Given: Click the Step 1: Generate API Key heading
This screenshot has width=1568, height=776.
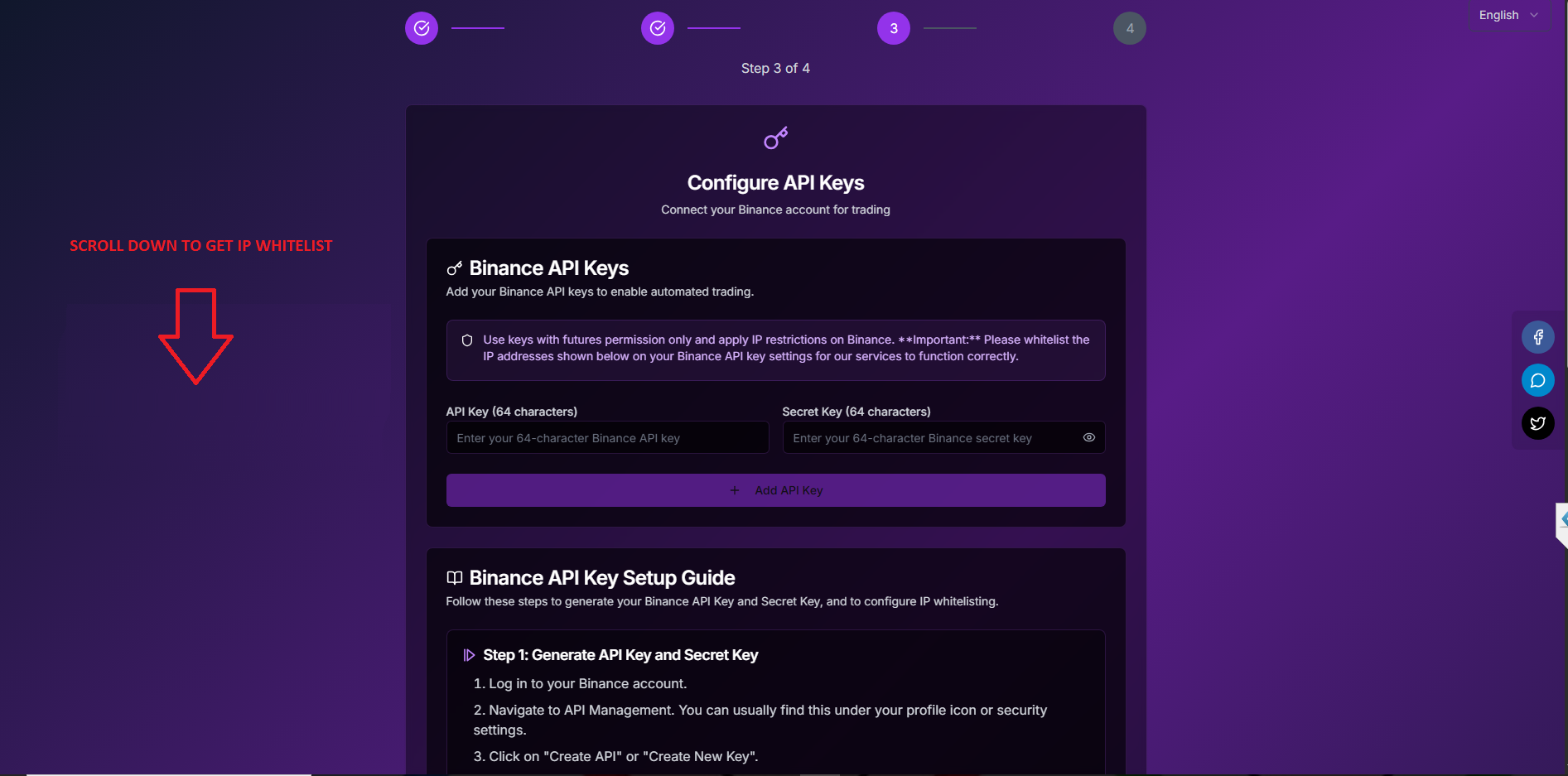Looking at the screenshot, I should 620,655.
